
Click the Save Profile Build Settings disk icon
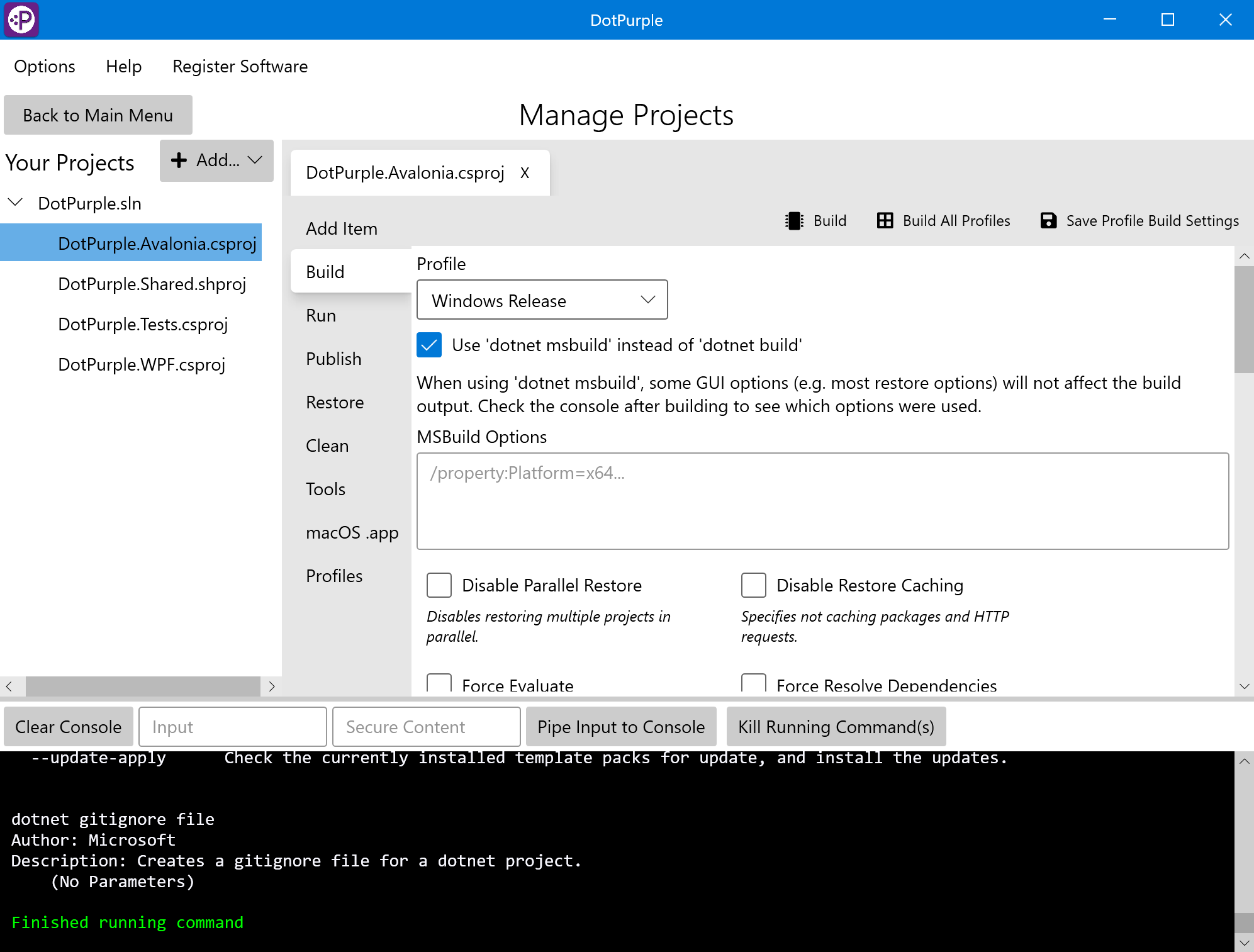coord(1048,221)
